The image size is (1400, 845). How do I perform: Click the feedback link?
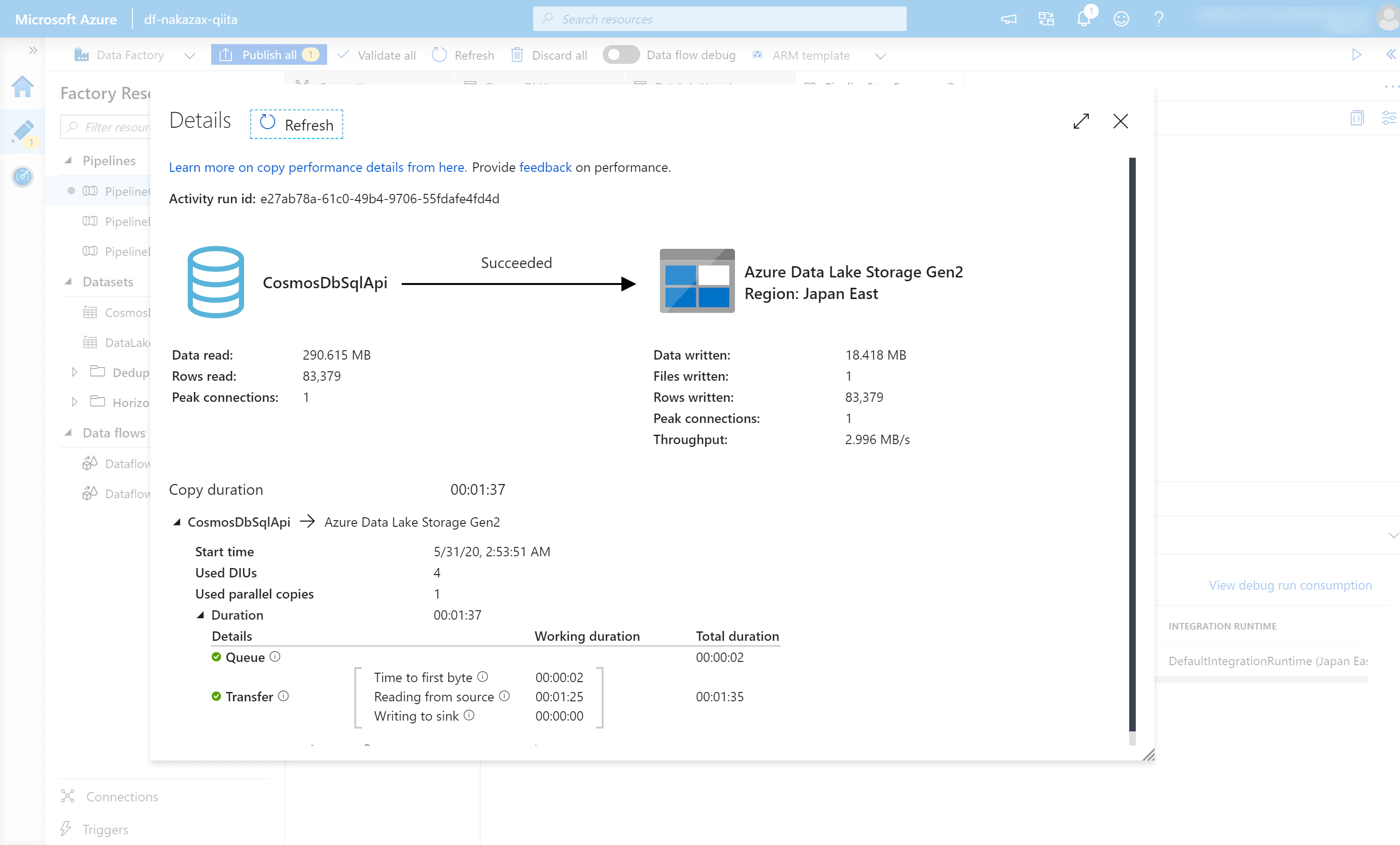(545, 167)
